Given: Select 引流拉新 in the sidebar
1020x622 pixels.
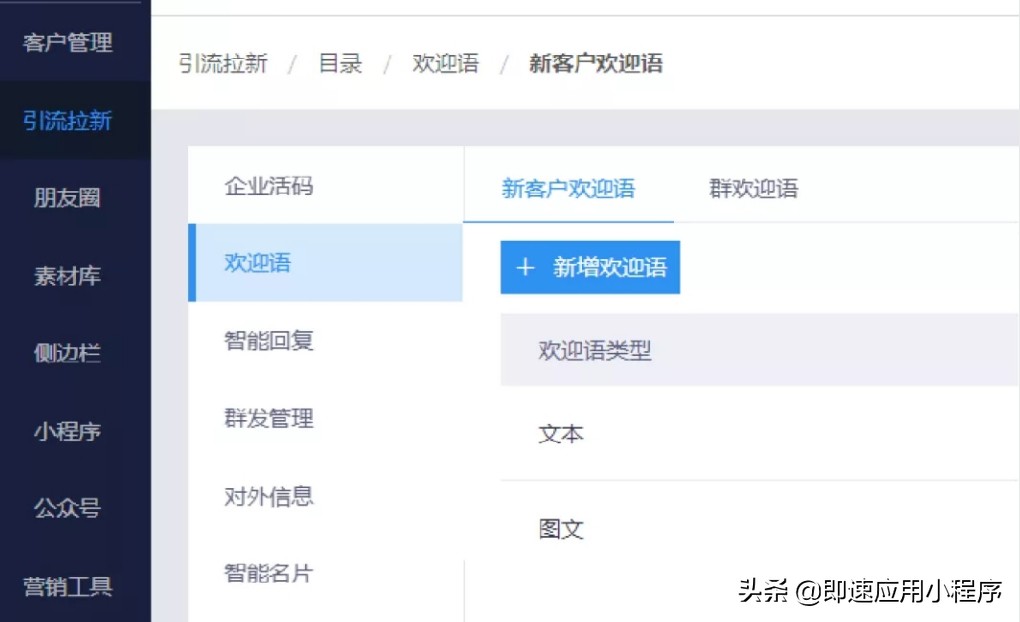Looking at the screenshot, I should 67,120.
